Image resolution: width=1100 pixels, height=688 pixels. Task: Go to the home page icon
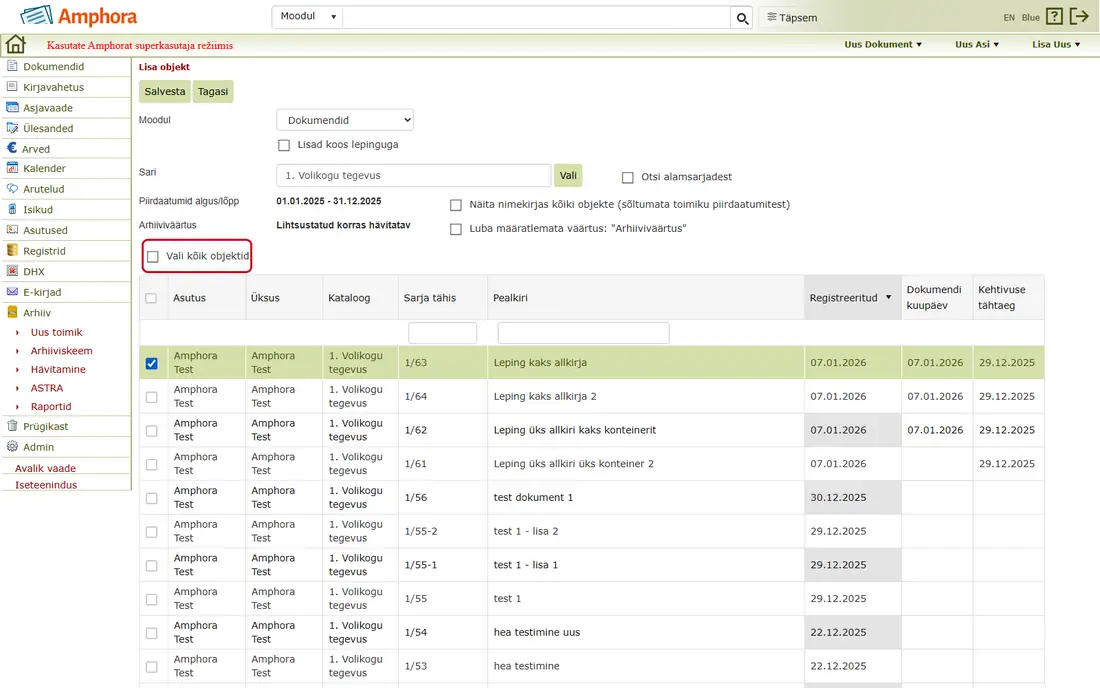tap(15, 44)
